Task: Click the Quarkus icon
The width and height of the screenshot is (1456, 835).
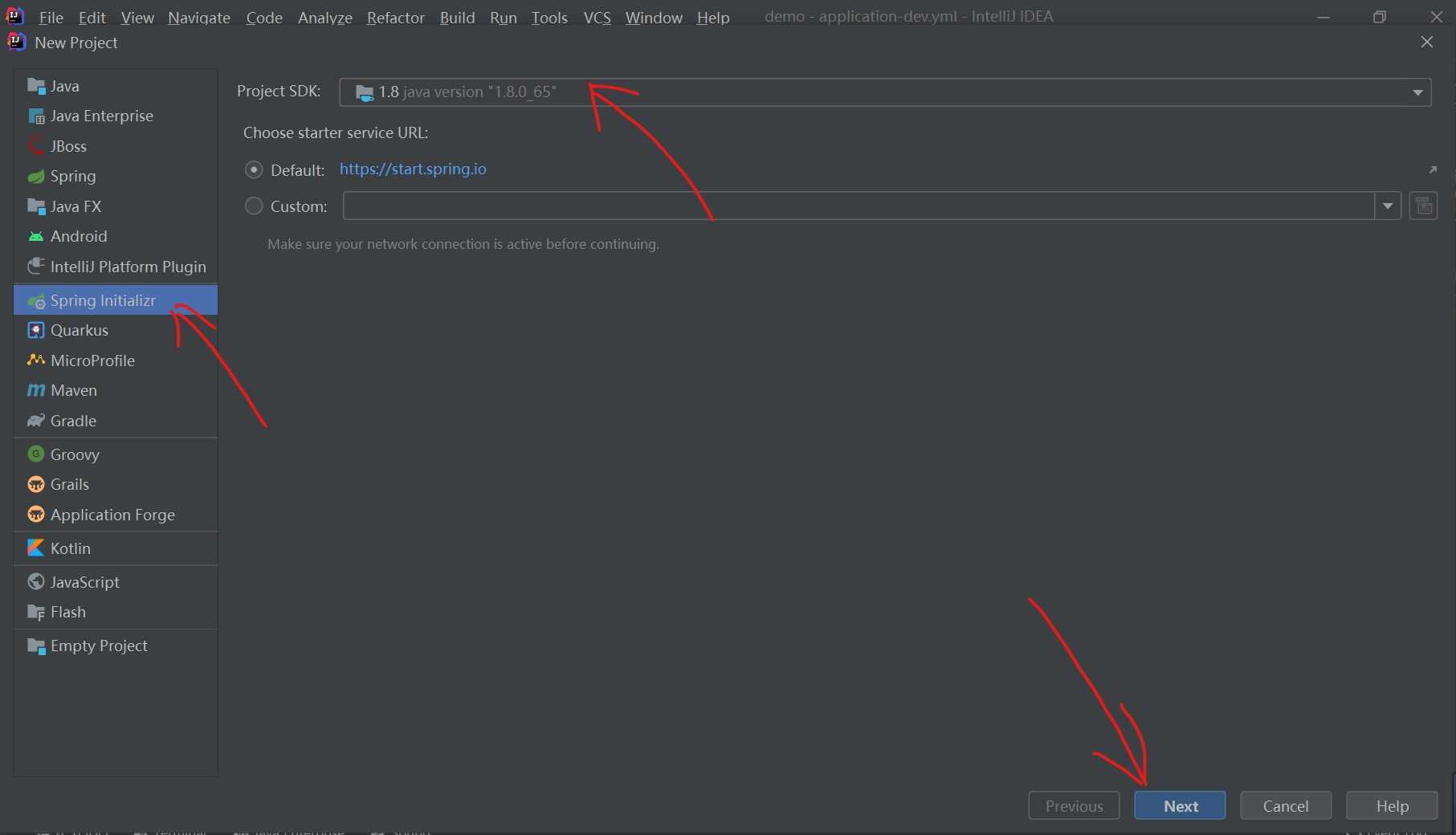Action: tap(36, 330)
